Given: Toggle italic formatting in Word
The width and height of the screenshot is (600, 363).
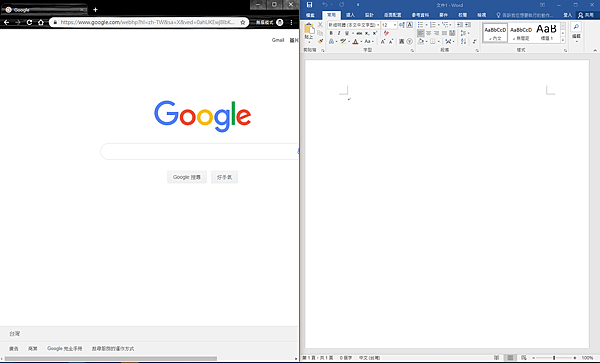Looking at the screenshot, I should point(339,33).
